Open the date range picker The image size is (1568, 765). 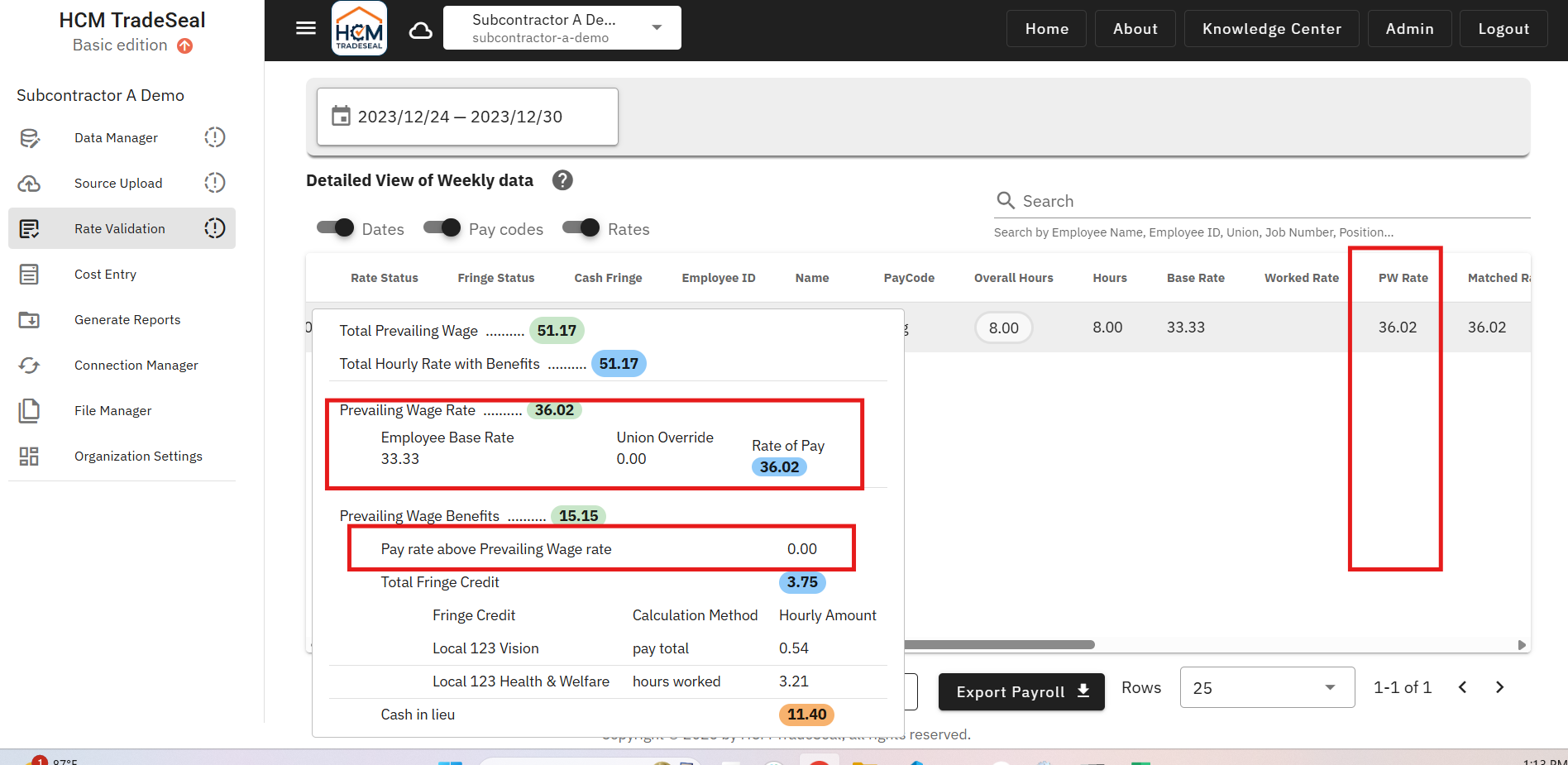coord(467,117)
